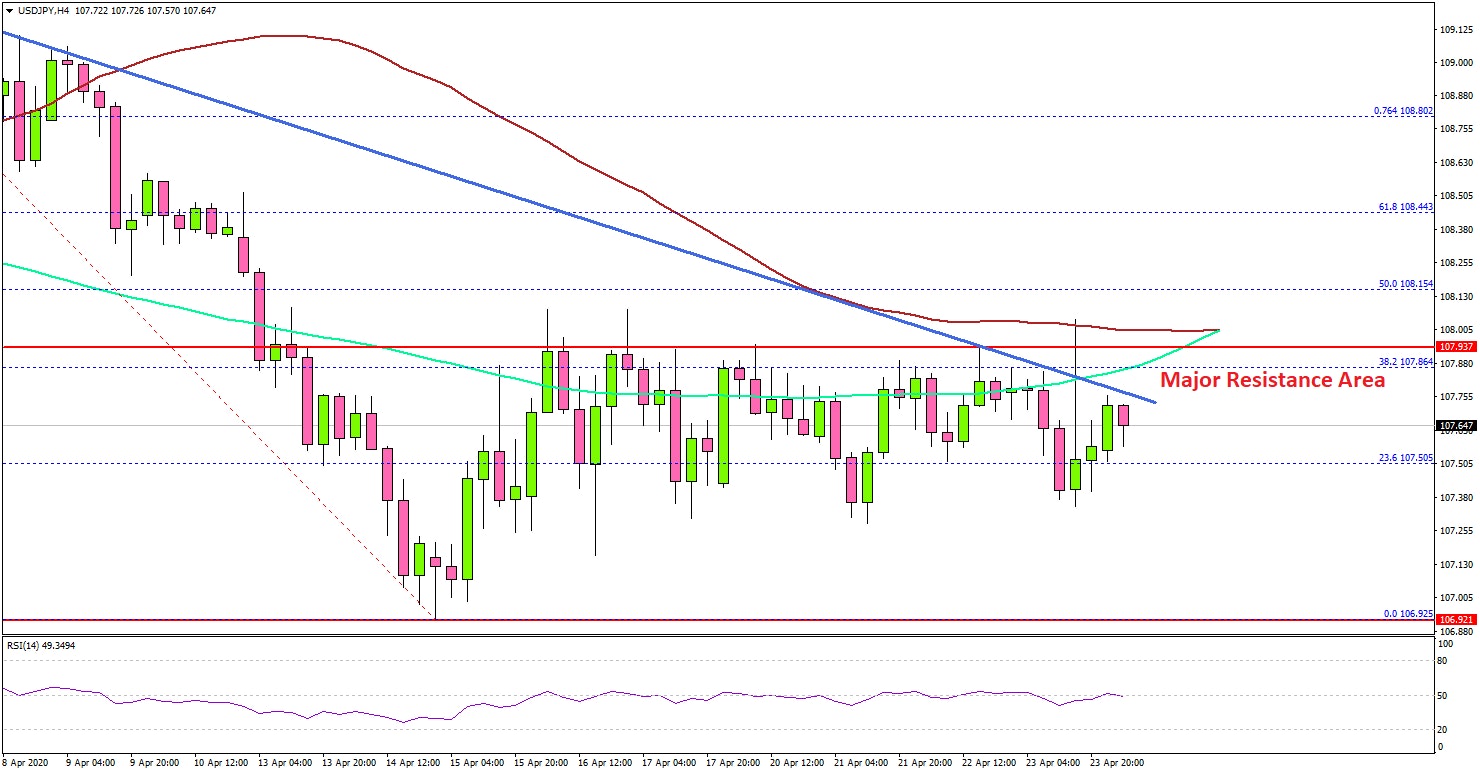Click where green and dark red averages meet
The image size is (1480, 774).
tap(1217, 329)
